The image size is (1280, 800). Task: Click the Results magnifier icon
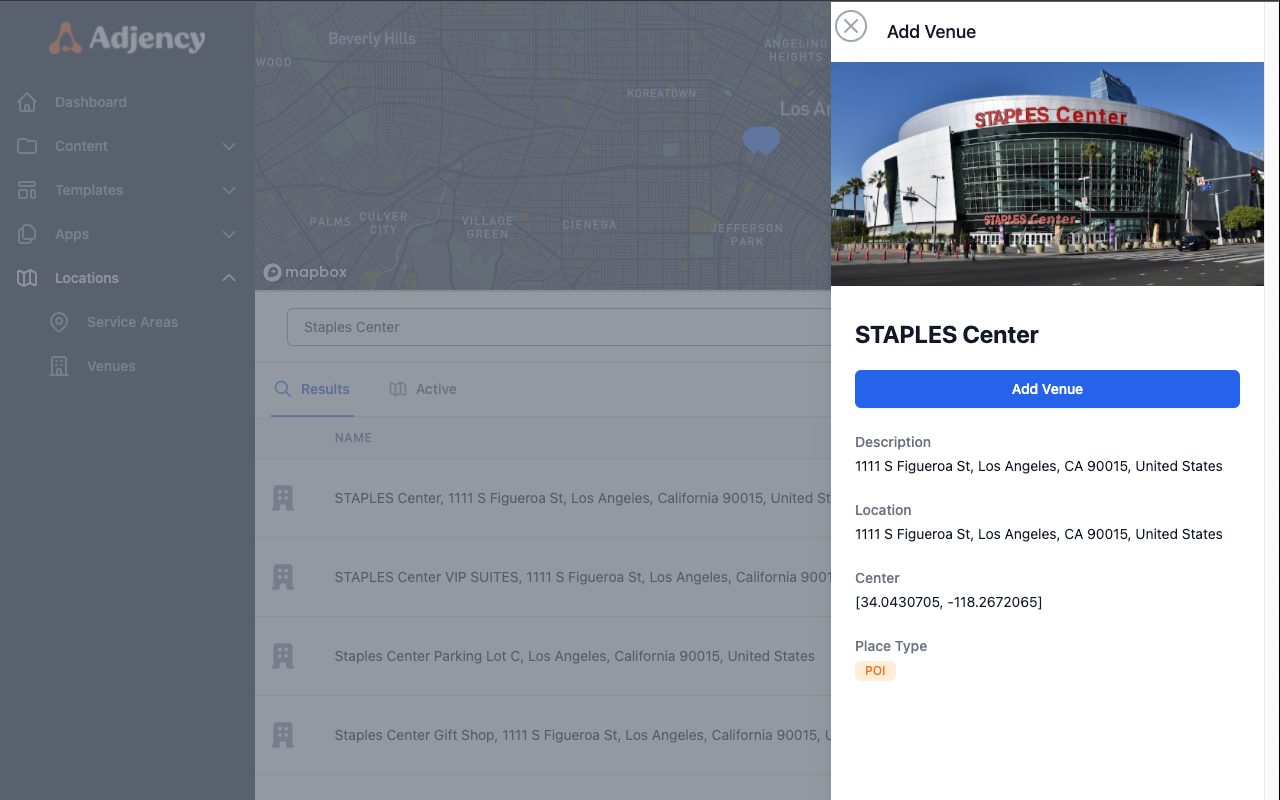click(283, 389)
